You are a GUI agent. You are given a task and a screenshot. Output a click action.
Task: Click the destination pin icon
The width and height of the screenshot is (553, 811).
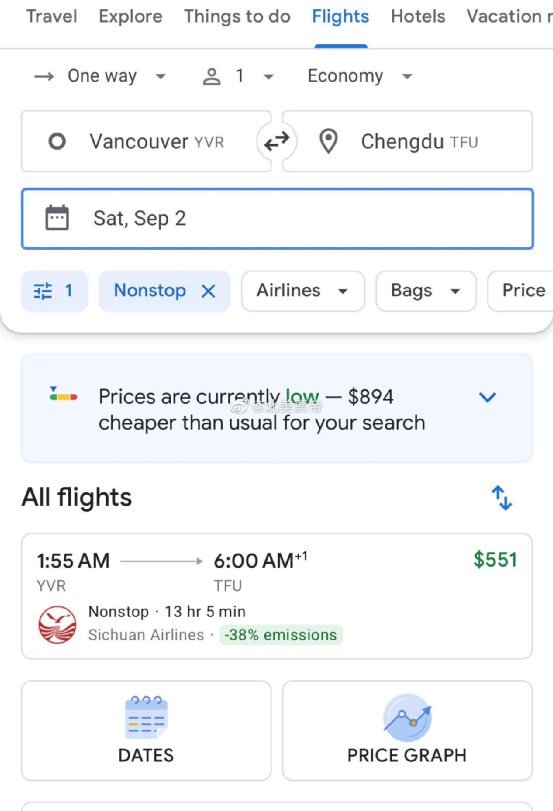click(328, 141)
